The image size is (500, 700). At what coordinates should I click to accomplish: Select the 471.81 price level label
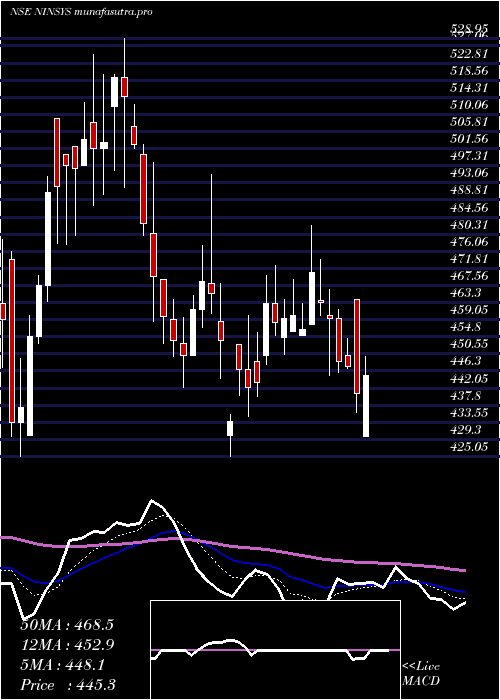pos(468,258)
